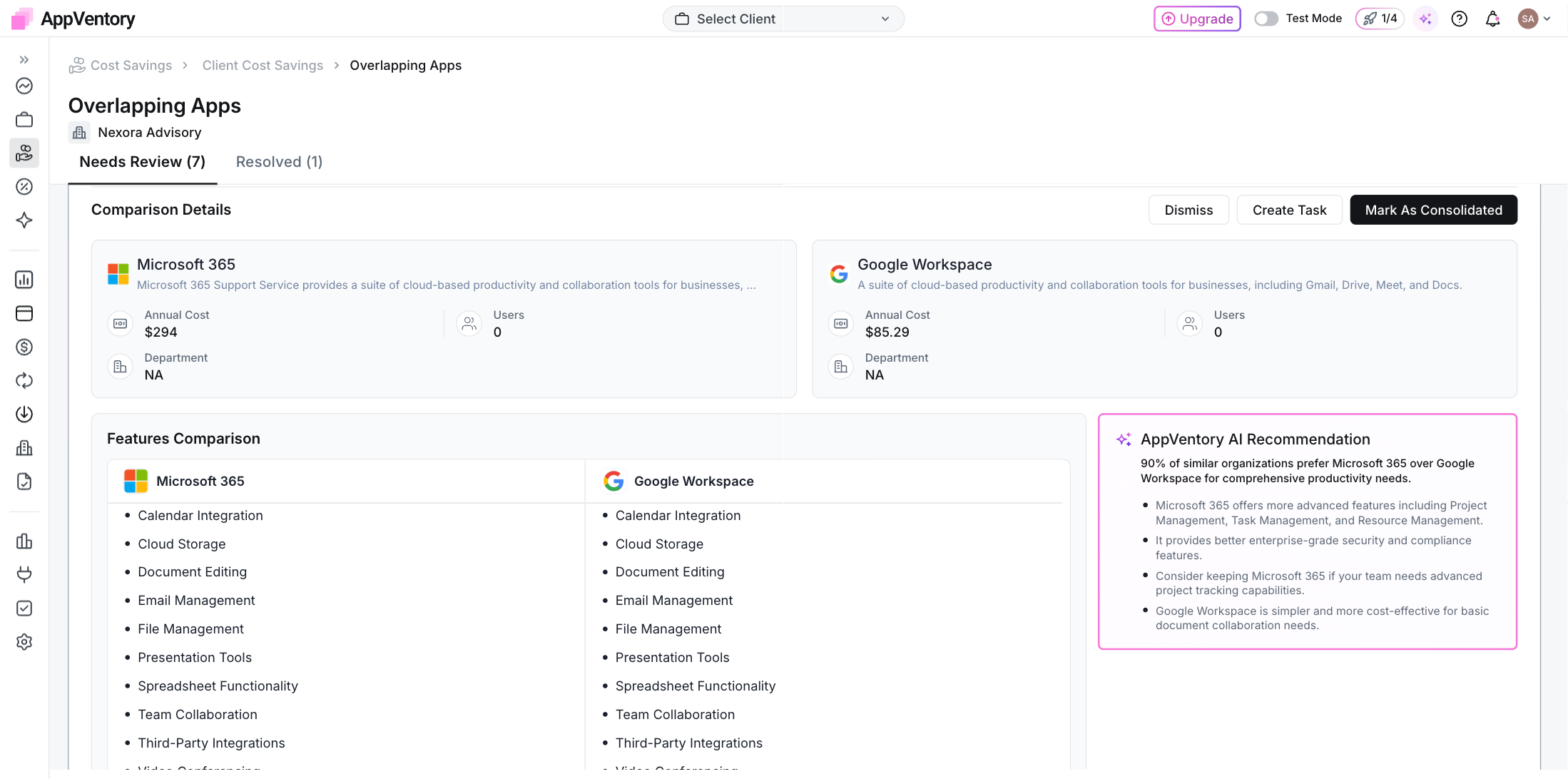This screenshot has height=779, width=1568.
Task: Open the notifications bell
Action: point(1493,19)
